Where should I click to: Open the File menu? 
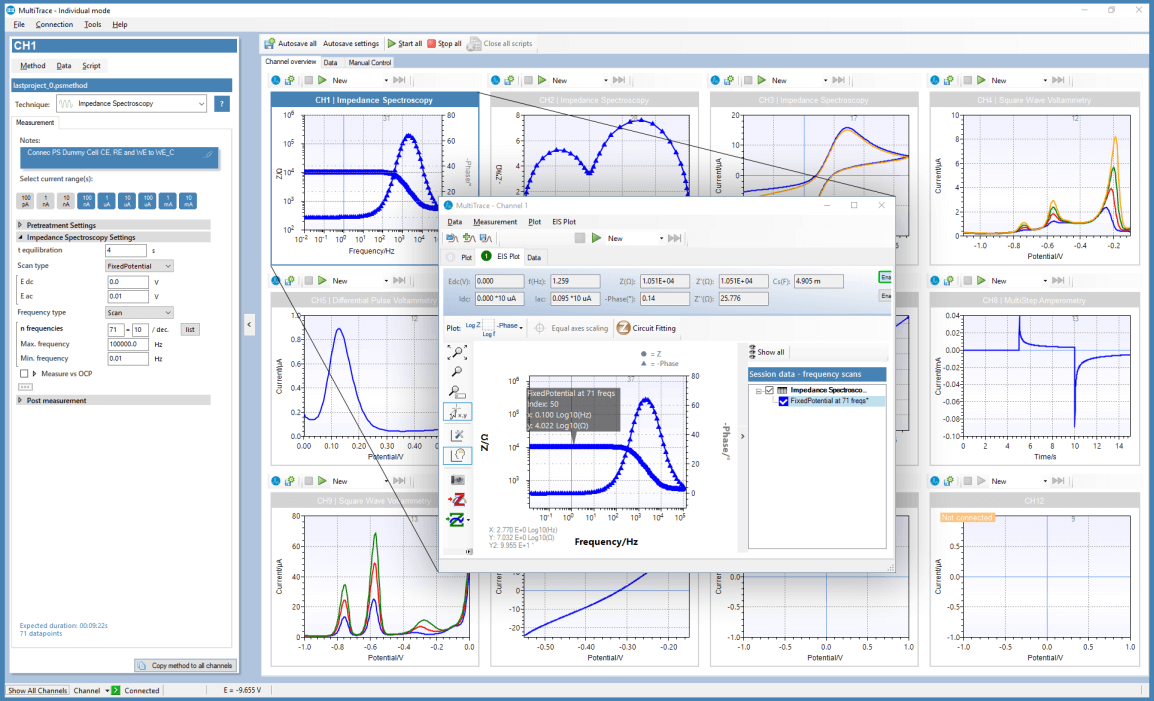pyautogui.click(x=19, y=24)
